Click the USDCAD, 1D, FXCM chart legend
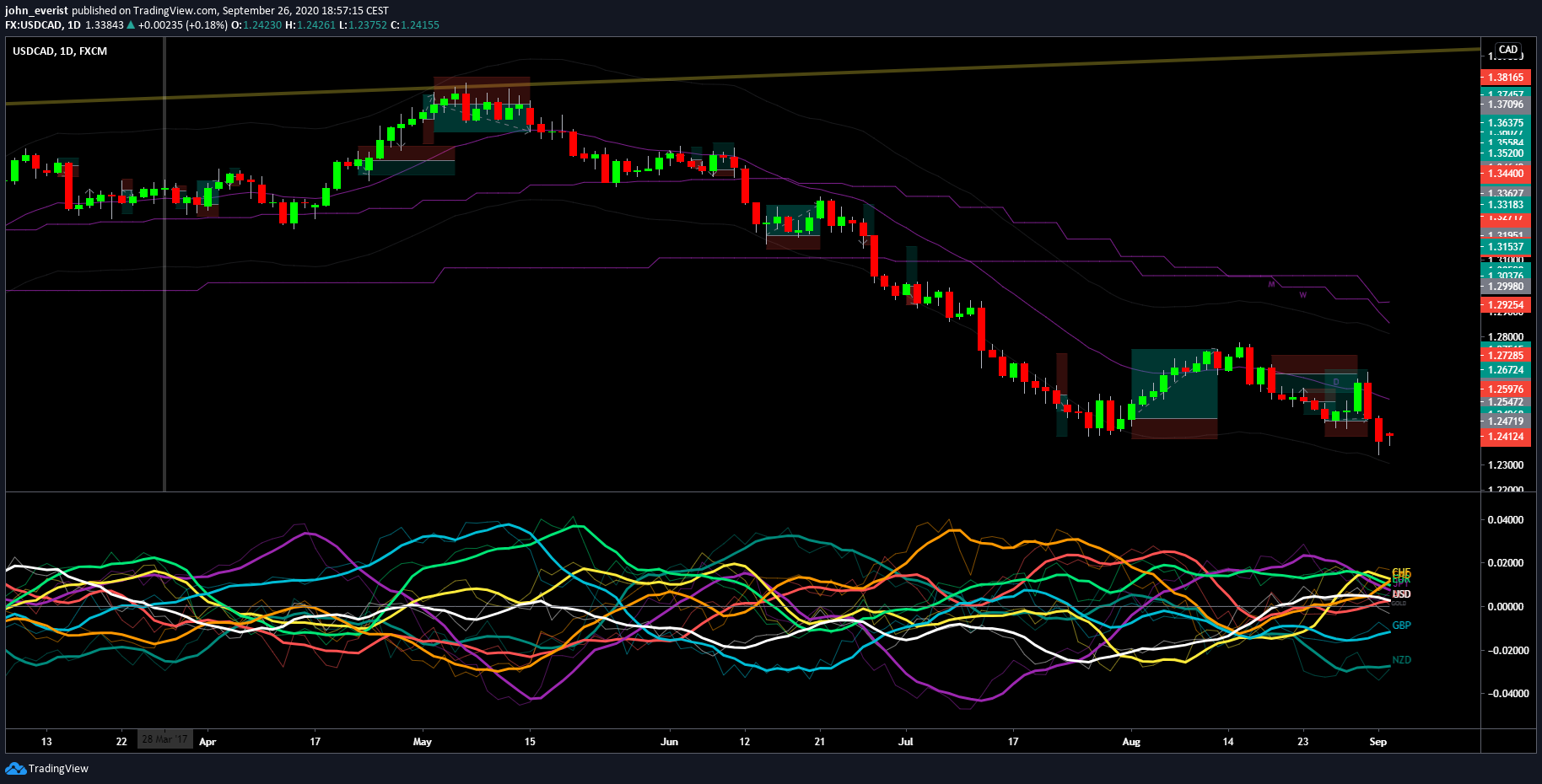The width and height of the screenshot is (1542, 784). pyautogui.click(x=60, y=51)
